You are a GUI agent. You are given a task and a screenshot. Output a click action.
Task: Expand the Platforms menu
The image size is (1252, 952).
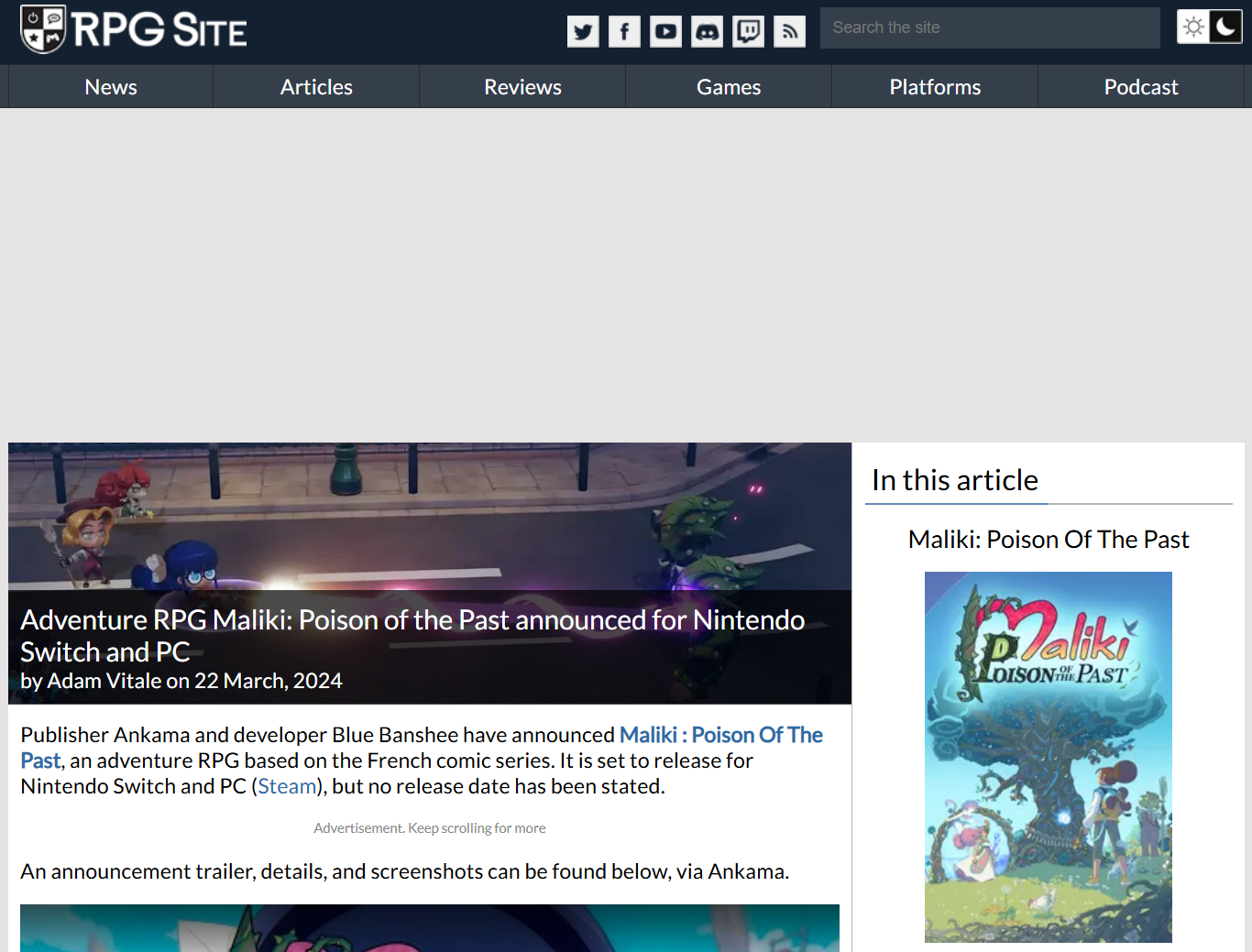point(935,87)
